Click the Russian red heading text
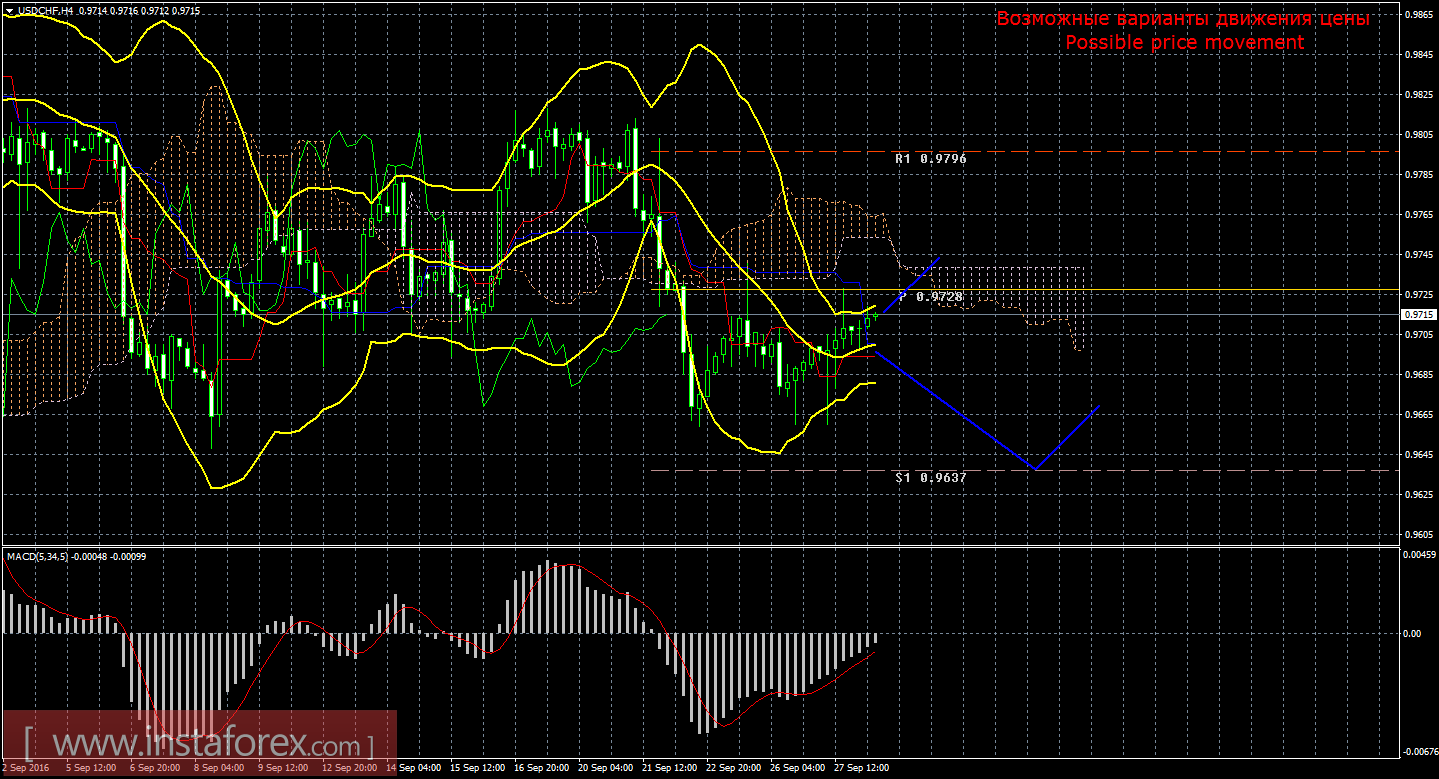The image size is (1439, 779). pos(1184,19)
